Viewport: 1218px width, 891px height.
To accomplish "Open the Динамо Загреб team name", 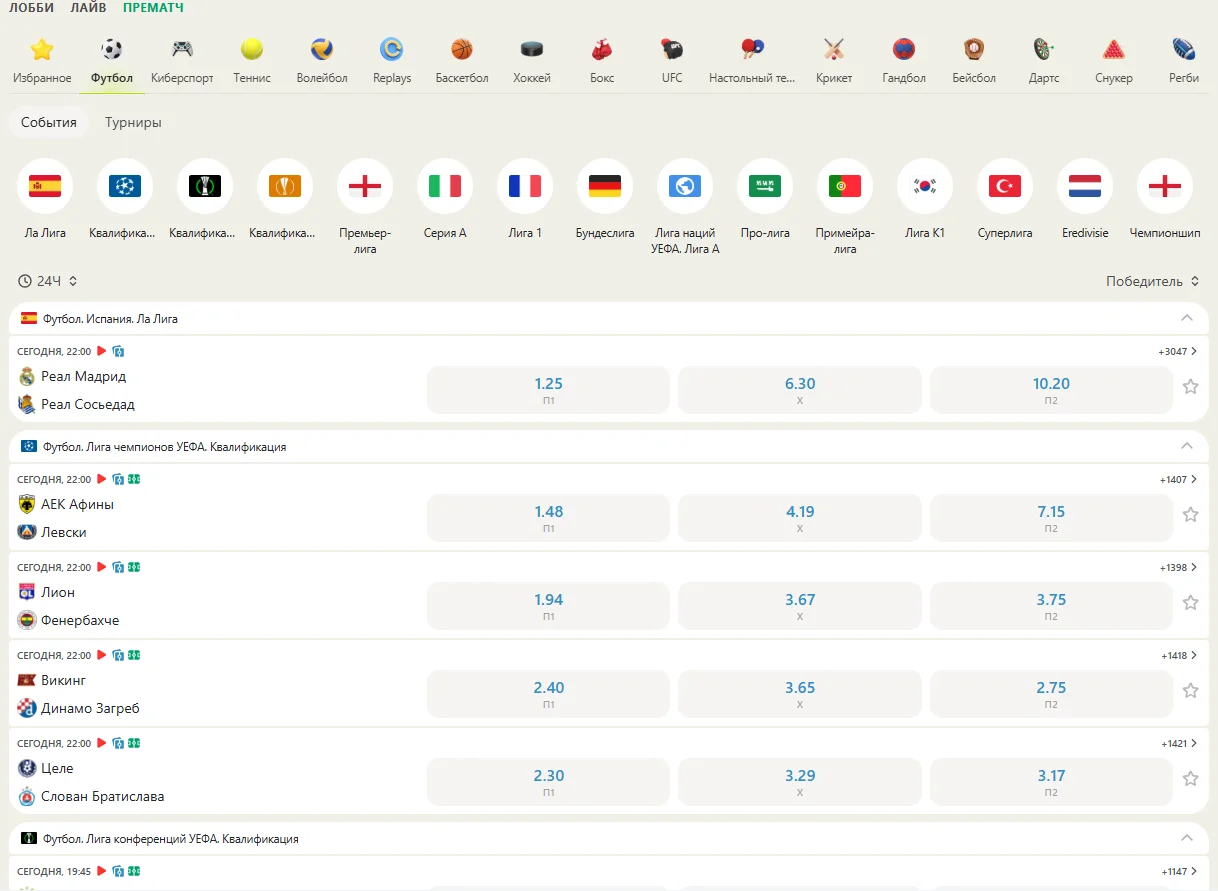I will [x=90, y=708].
